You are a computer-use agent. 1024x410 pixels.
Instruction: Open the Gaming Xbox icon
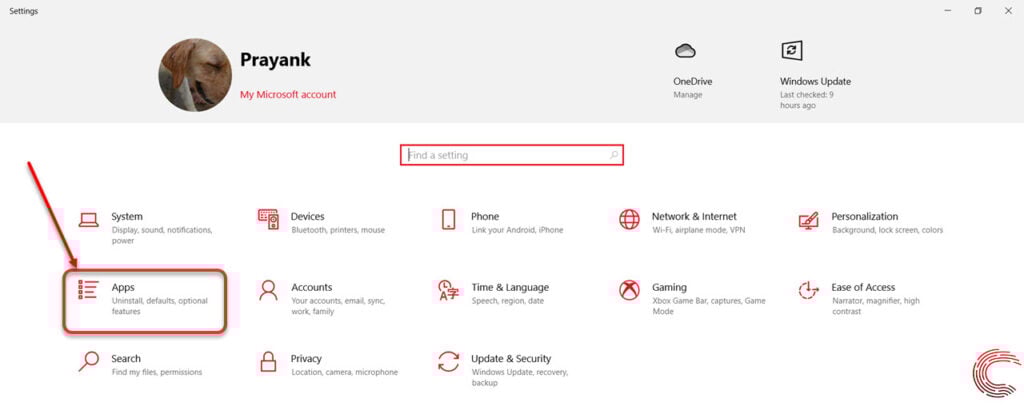pos(629,290)
